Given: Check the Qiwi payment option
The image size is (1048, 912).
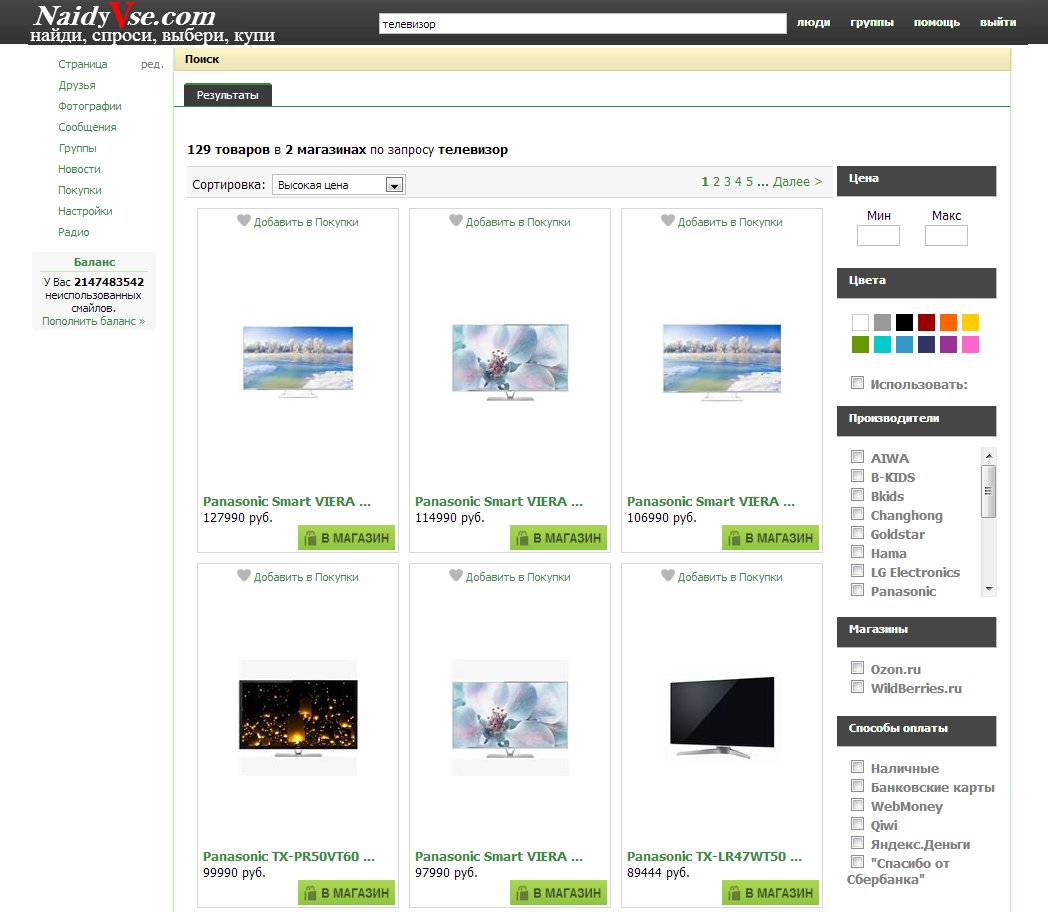Looking at the screenshot, I should [857, 823].
